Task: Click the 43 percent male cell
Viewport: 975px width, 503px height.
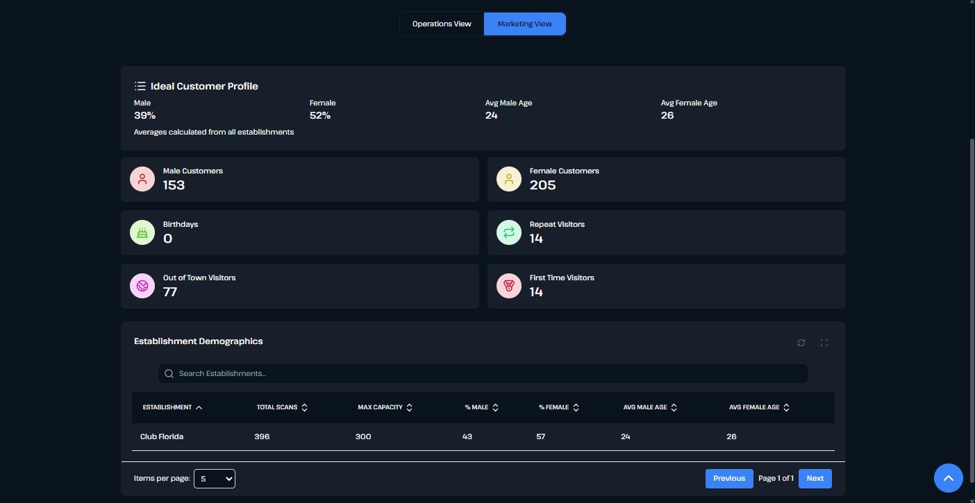Action: (x=467, y=437)
